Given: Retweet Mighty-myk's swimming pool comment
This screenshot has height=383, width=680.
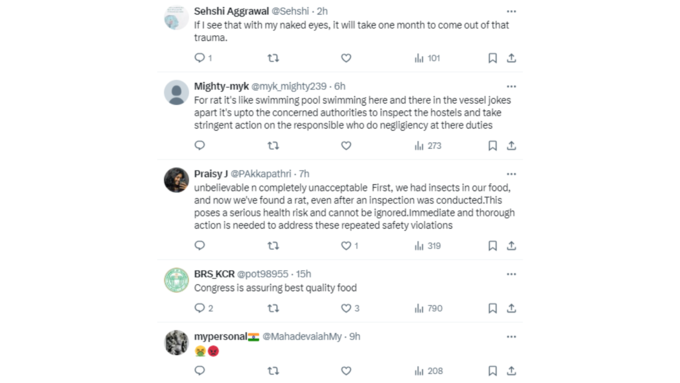Looking at the screenshot, I should pyautogui.click(x=273, y=145).
